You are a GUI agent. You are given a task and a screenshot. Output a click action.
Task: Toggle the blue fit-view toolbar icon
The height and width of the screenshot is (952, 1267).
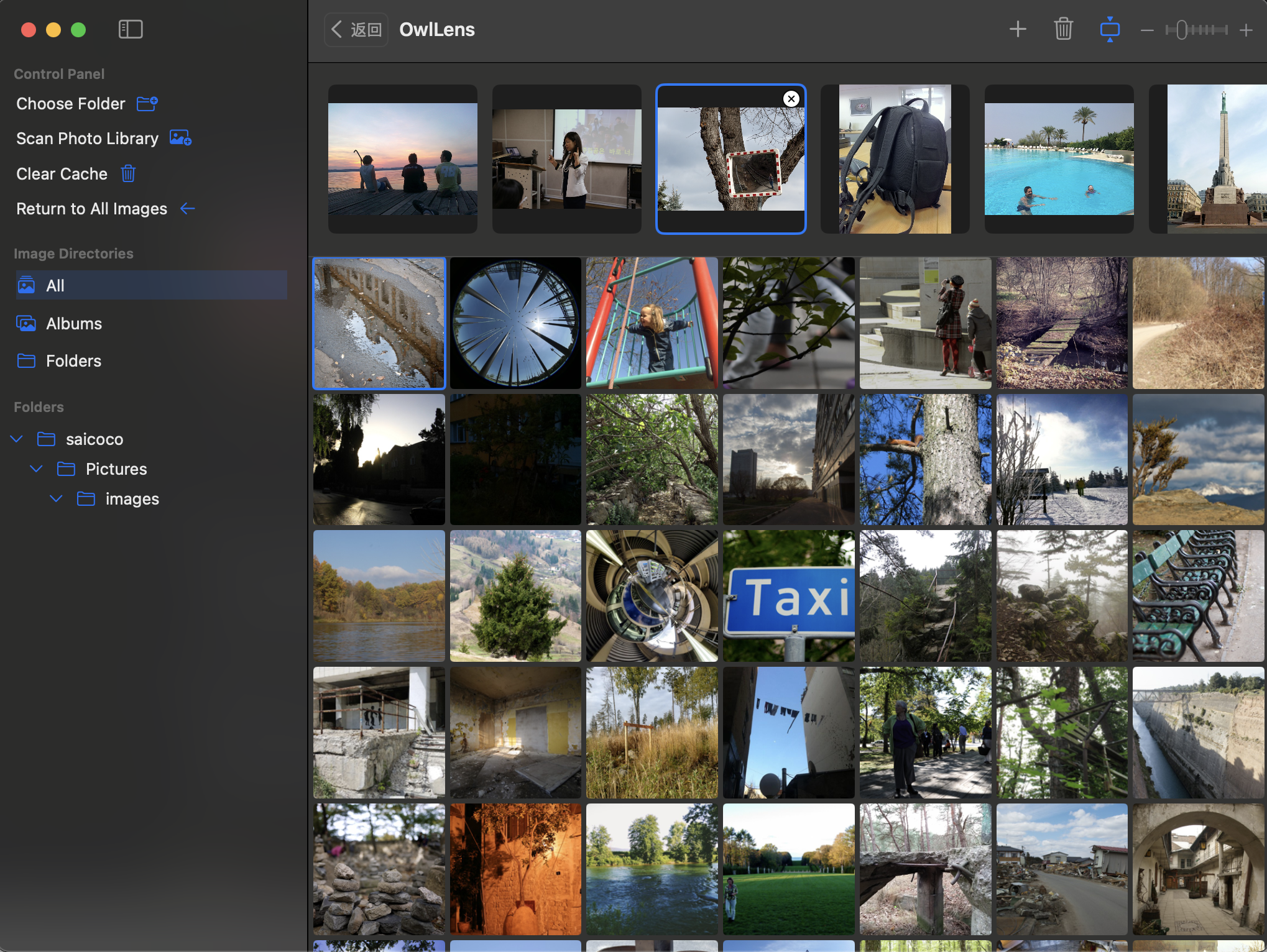pos(1110,29)
